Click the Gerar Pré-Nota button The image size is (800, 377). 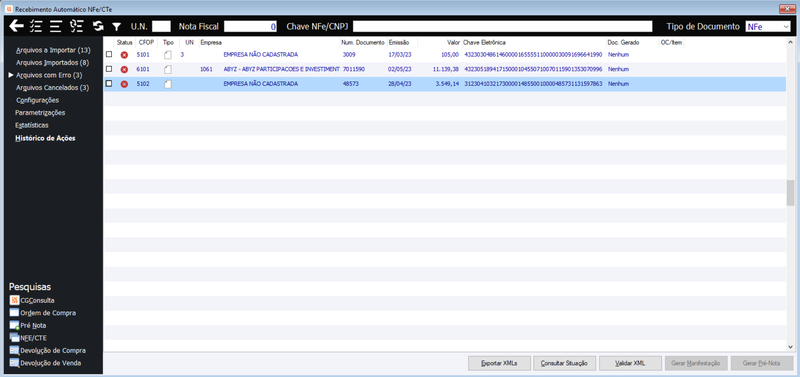(762, 363)
